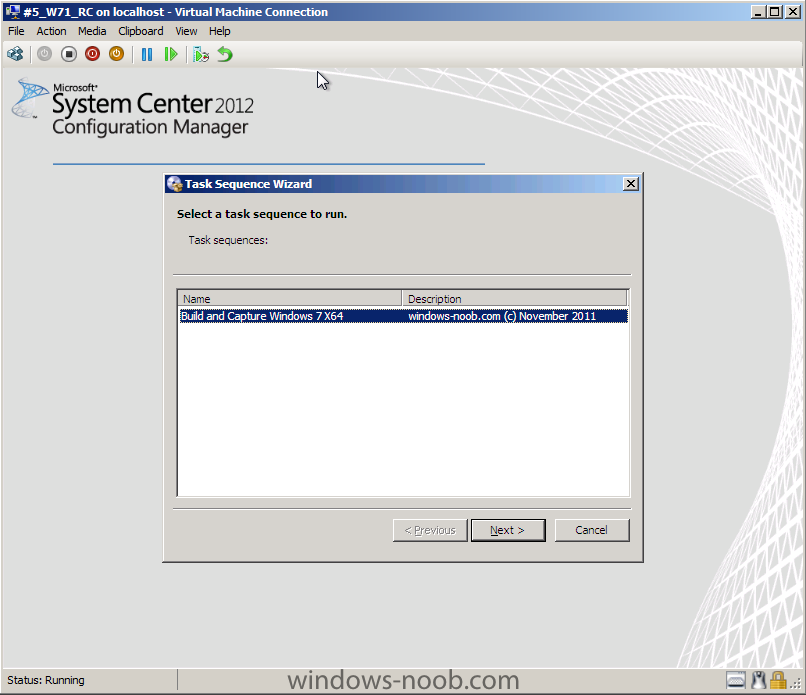Select Build and Capture Windows 7 X64
The height and width of the screenshot is (695, 806).
click(403, 316)
